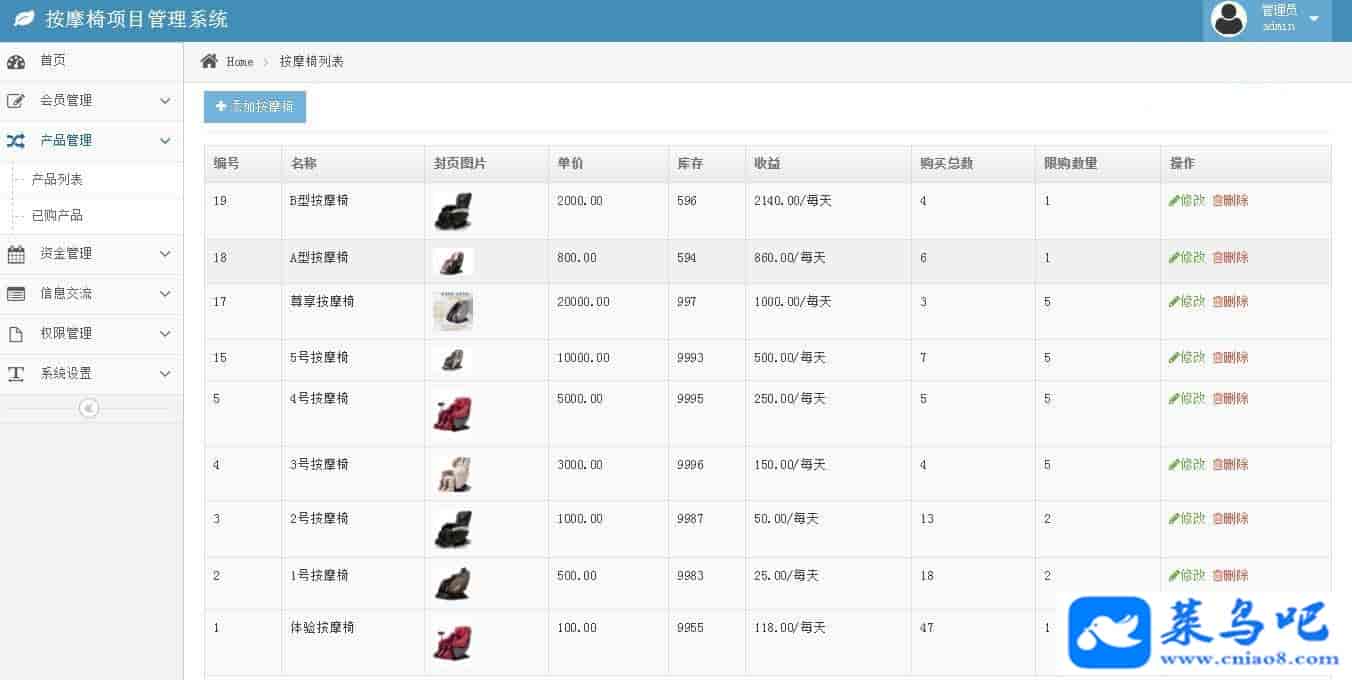This screenshot has height=680, width=1352.
Task: Click the 4号按摩椅 red chair thumbnail
Action: pyautogui.click(x=452, y=413)
